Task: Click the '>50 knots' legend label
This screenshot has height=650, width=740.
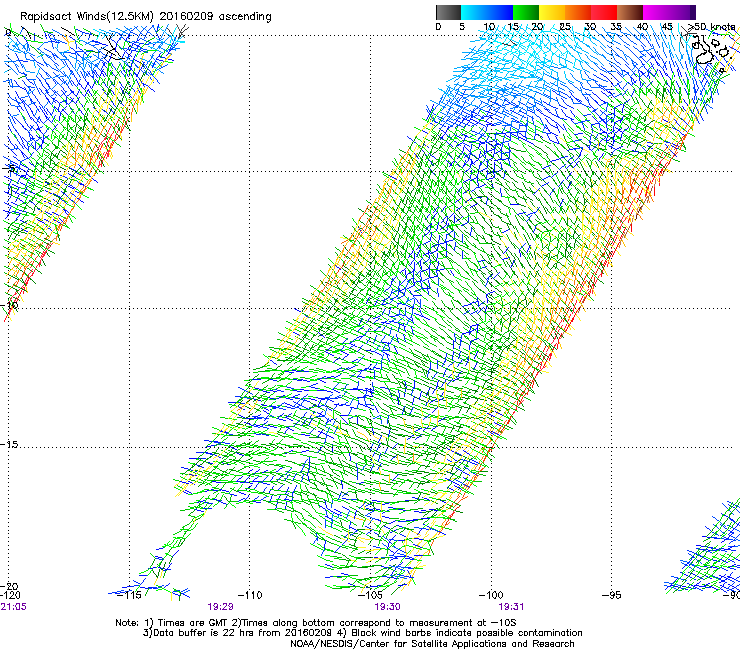Action: [x=711, y=27]
